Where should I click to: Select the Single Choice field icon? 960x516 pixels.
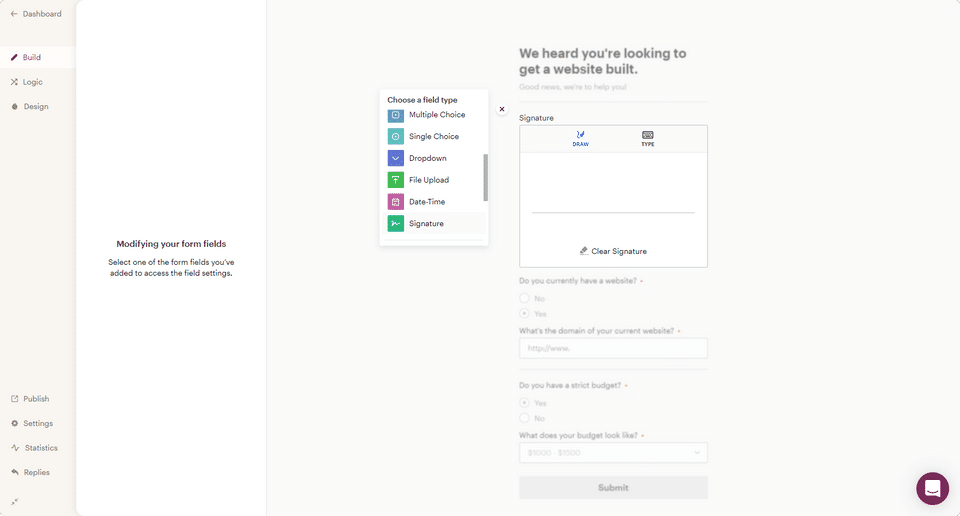[x=396, y=136]
